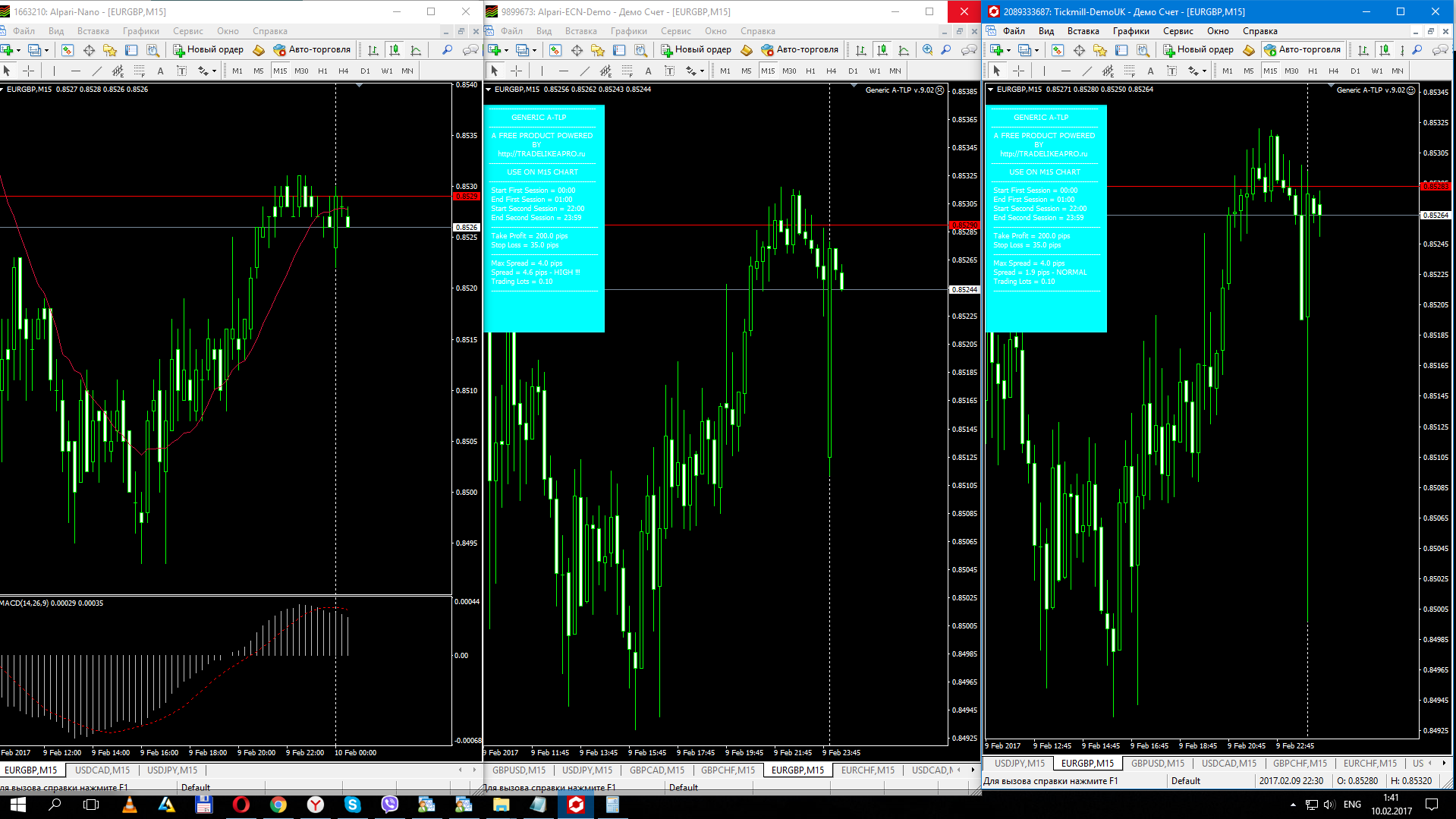Open Файл menu in the Alpari-Nano window
The width and height of the screenshot is (1456, 819).
click(24, 31)
